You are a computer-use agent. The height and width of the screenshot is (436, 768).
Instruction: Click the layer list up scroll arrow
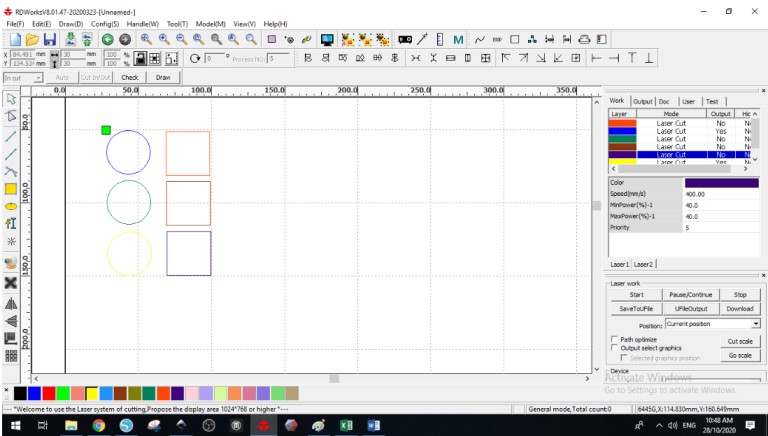(x=755, y=114)
